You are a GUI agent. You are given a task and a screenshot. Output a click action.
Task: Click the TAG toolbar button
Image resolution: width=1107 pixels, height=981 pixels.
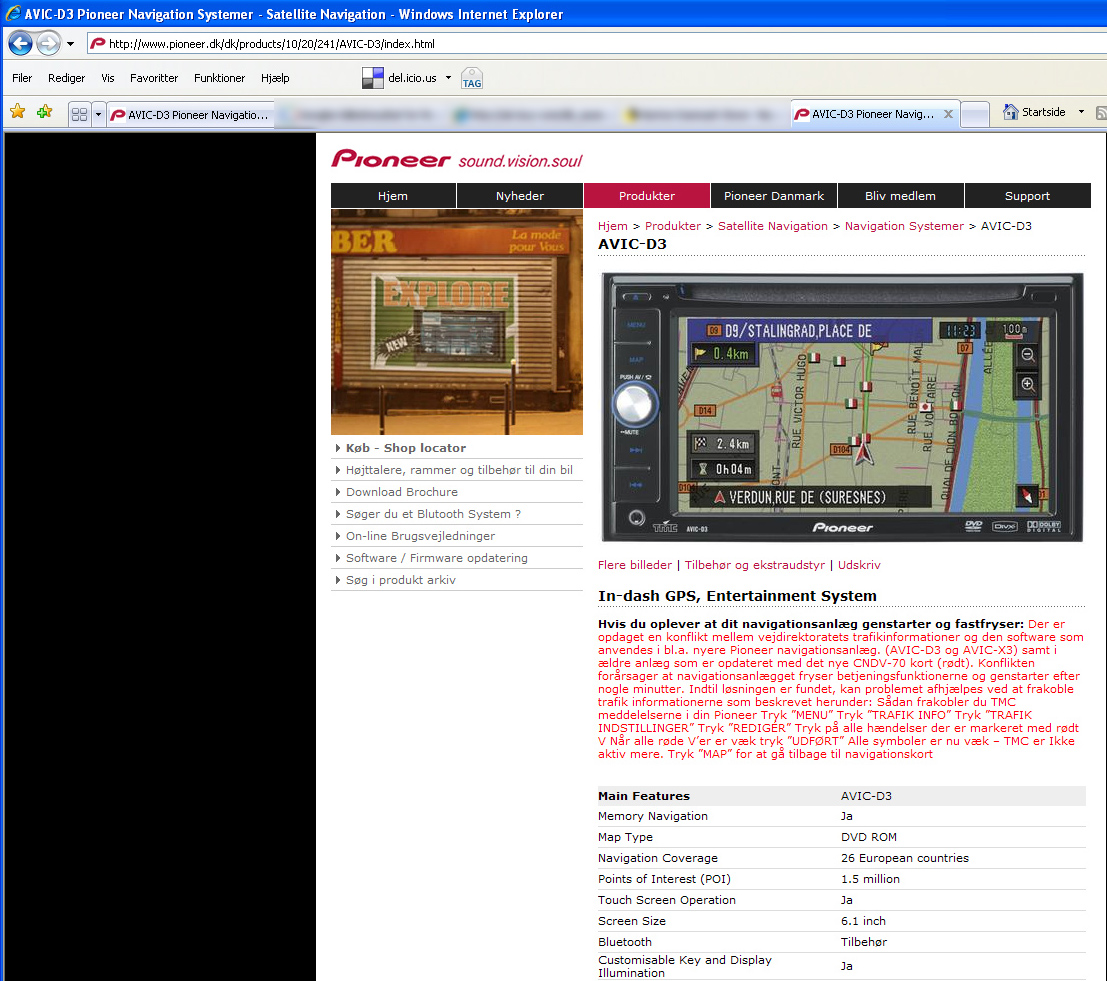click(472, 79)
